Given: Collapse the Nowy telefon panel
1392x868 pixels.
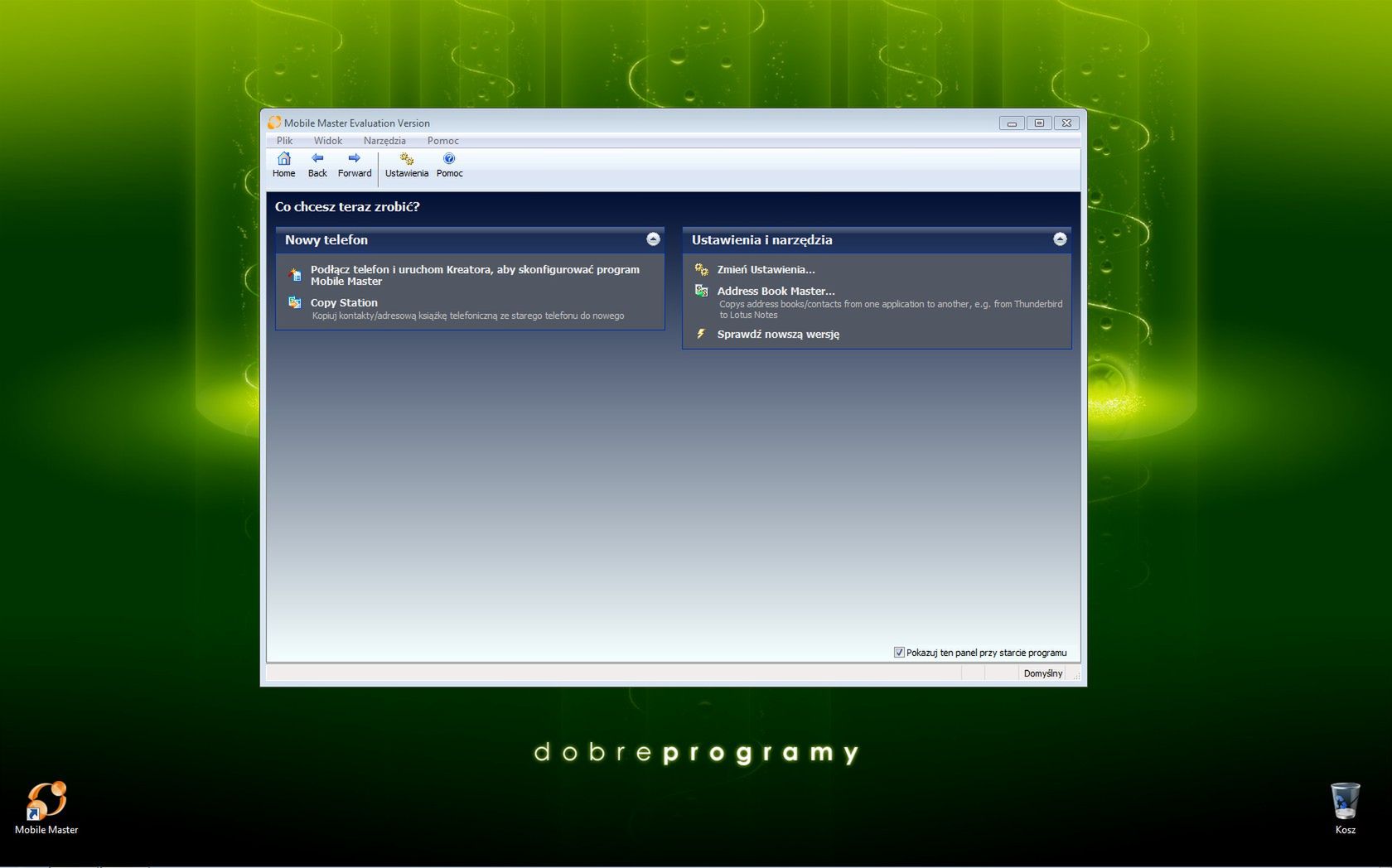Looking at the screenshot, I should pos(653,239).
